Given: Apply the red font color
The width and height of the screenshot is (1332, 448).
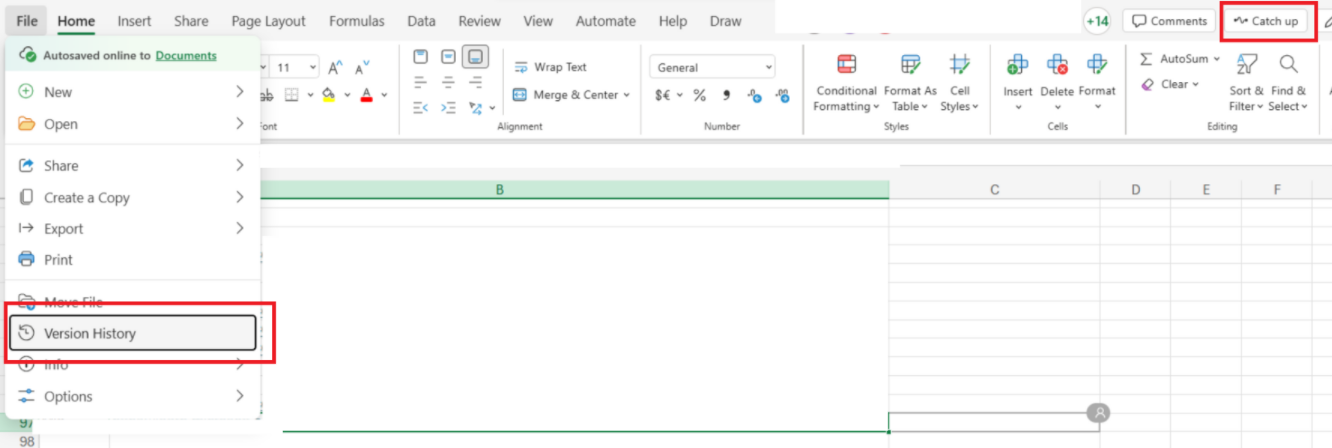Looking at the screenshot, I should [x=366, y=95].
